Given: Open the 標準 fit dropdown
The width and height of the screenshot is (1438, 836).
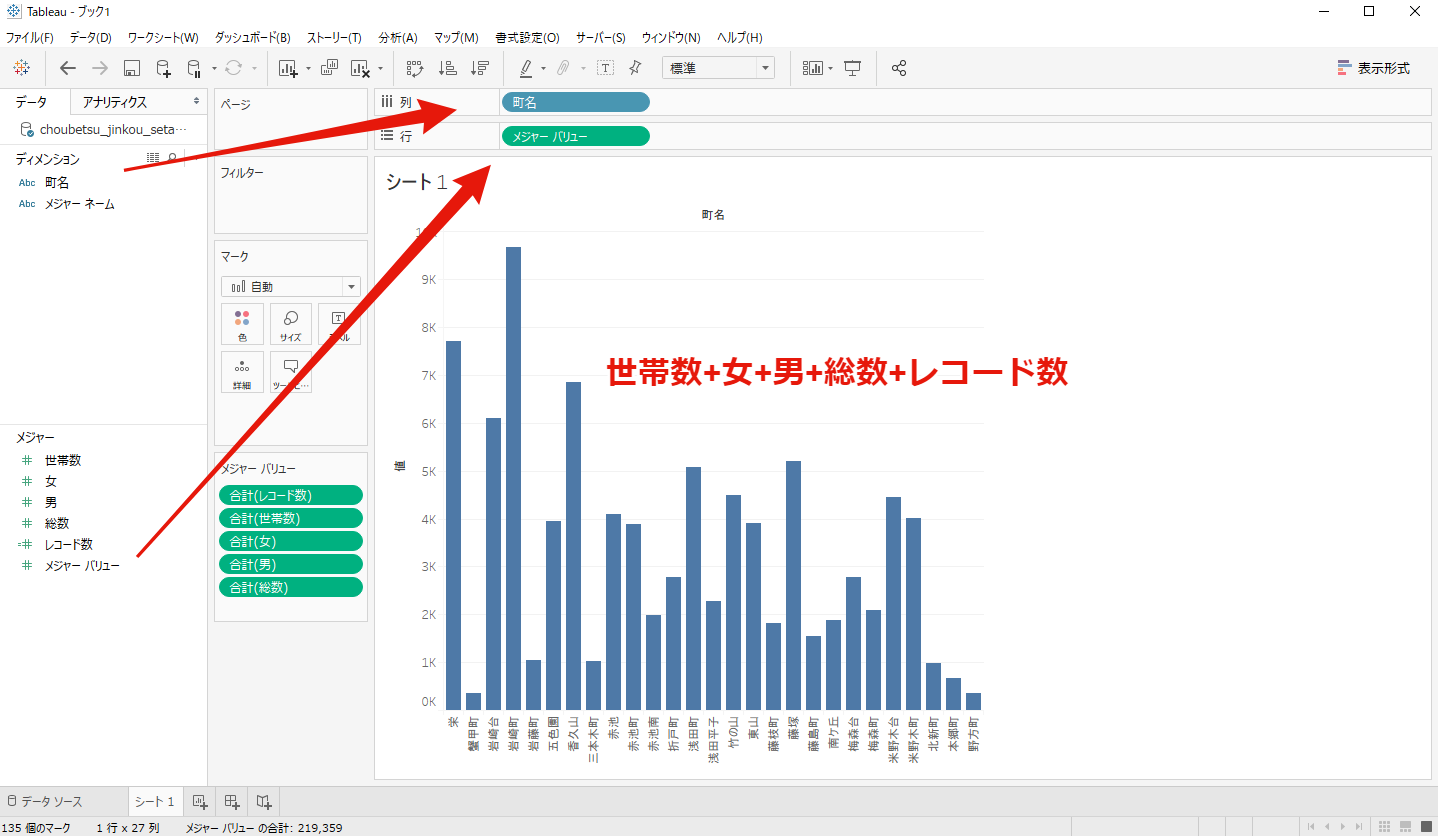Looking at the screenshot, I should [718, 68].
